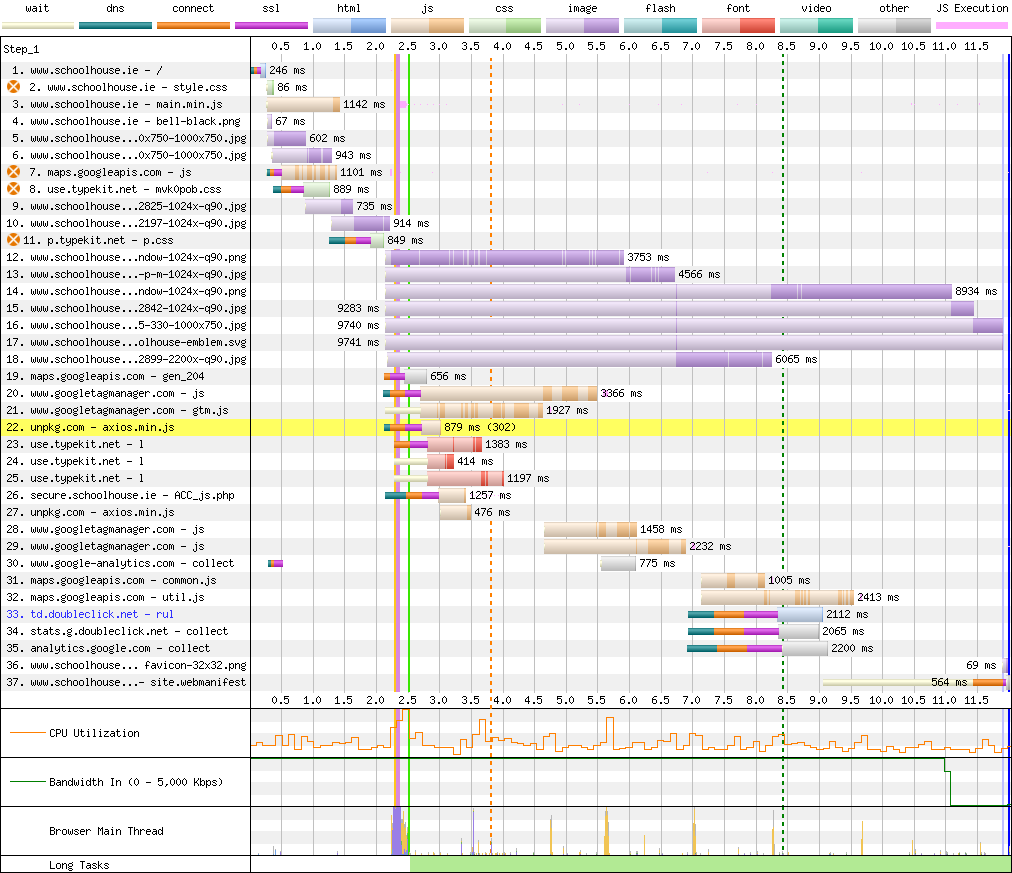Click the 8934 ms timing label
The width and height of the screenshot is (1012, 873).
tap(976, 291)
